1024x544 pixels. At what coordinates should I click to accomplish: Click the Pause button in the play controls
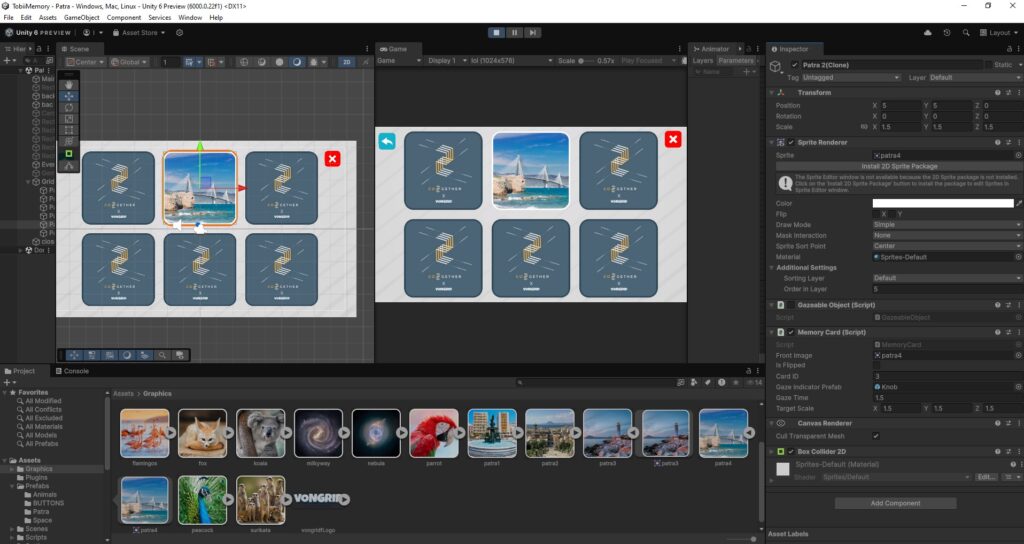(x=515, y=32)
